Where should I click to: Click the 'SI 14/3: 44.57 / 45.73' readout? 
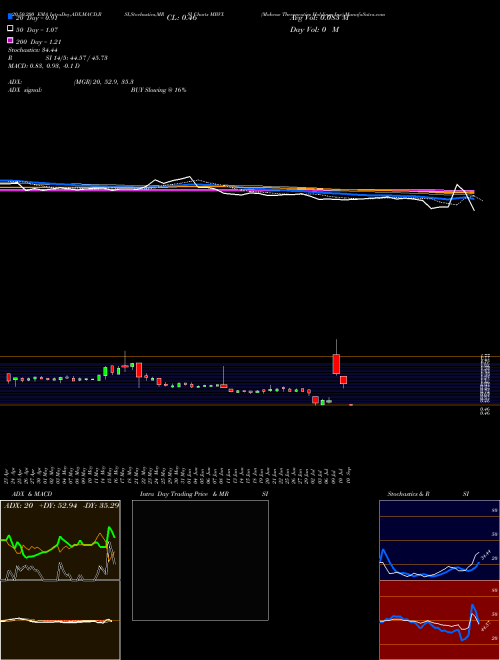76,58
